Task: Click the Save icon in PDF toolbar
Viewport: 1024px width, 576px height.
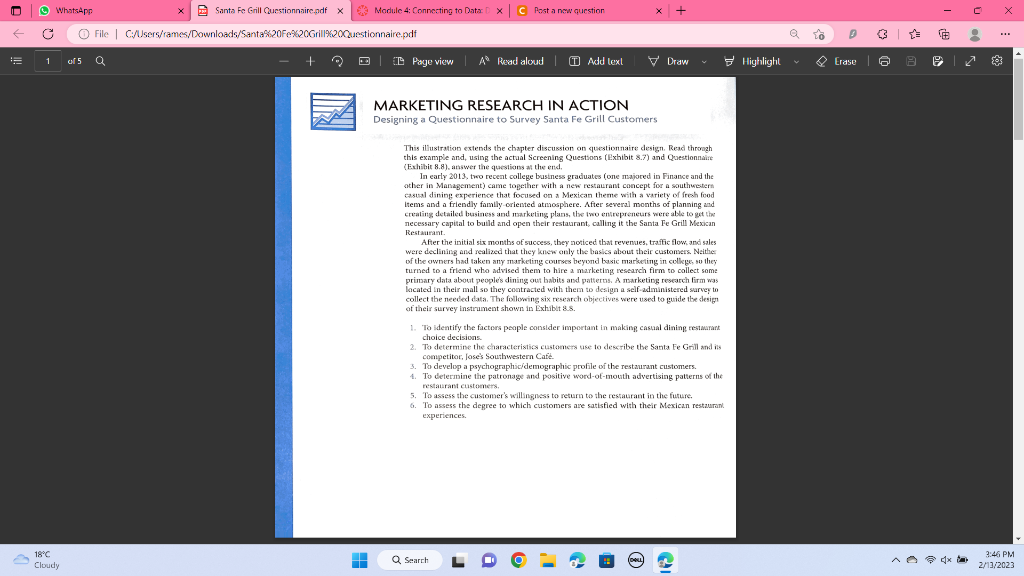Action: (911, 61)
